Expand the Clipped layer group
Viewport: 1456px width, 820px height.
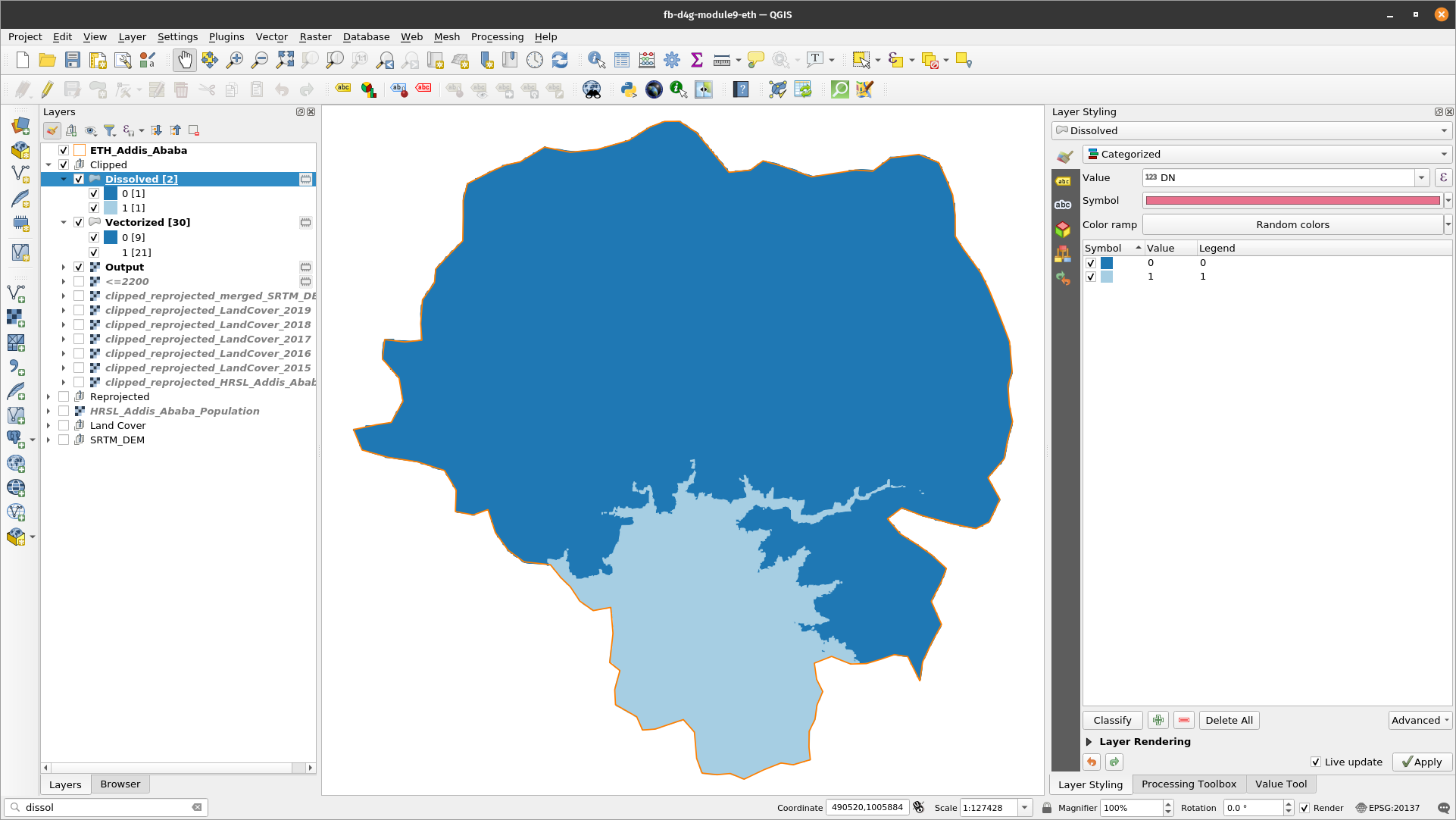click(48, 164)
